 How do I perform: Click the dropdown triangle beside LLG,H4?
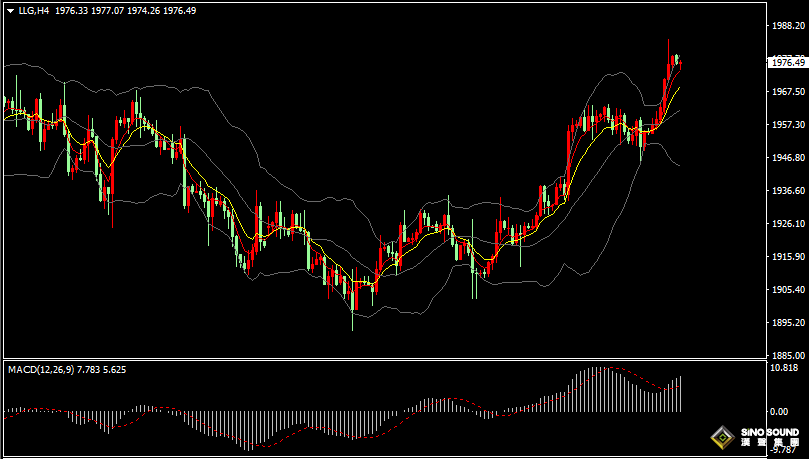(9, 9)
